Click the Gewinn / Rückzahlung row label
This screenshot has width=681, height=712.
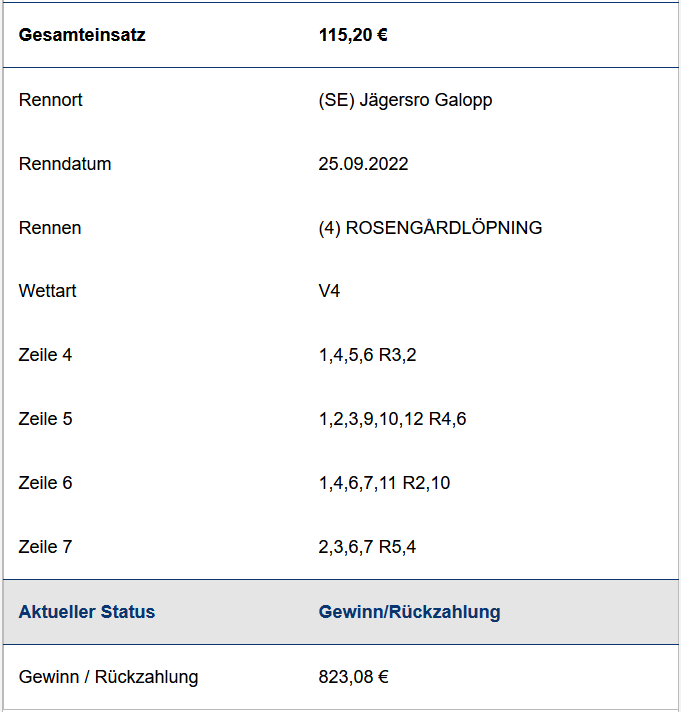[x=109, y=677]
